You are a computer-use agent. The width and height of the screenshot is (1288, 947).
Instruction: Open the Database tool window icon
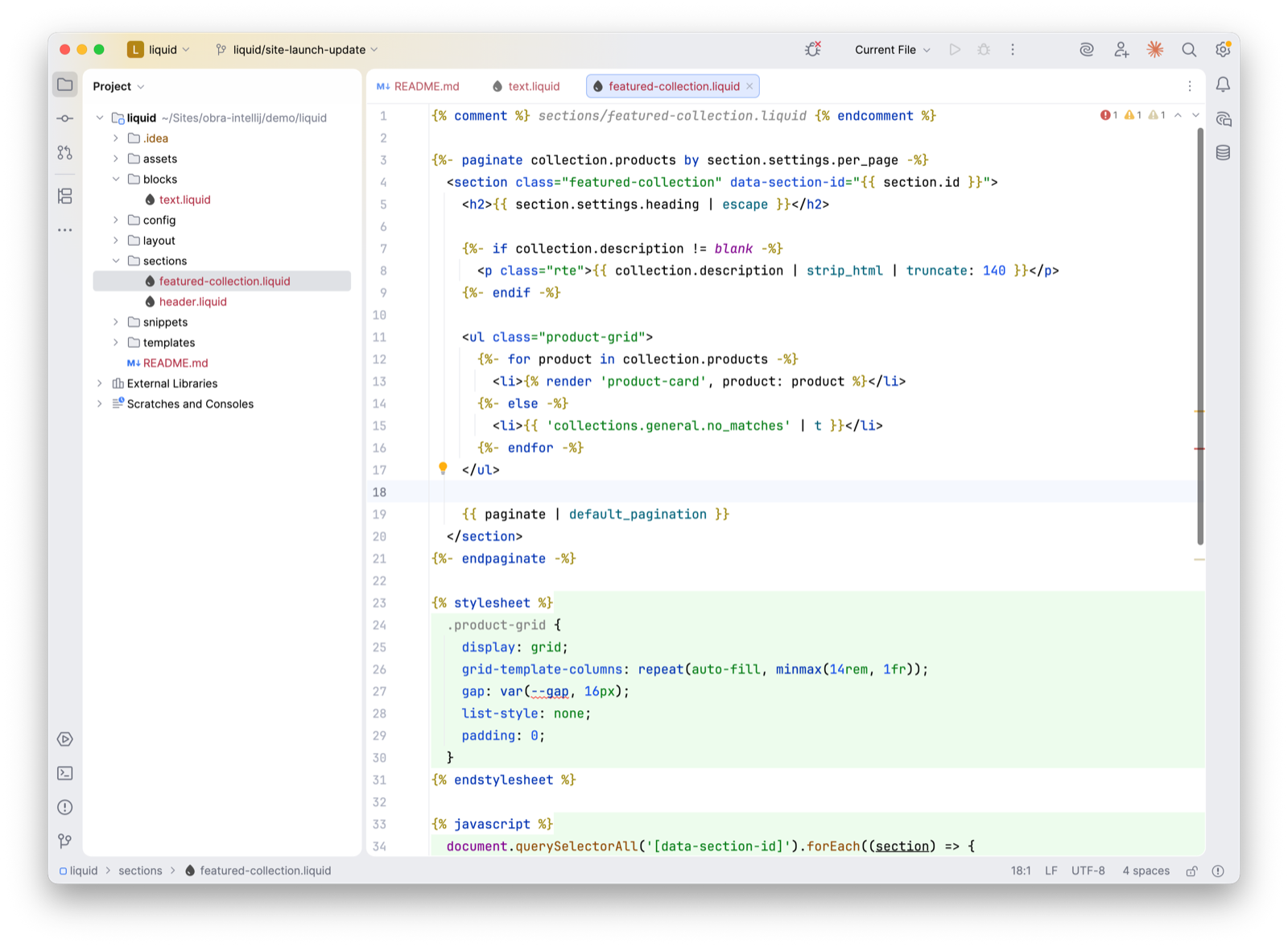[x=1223, y=153]
